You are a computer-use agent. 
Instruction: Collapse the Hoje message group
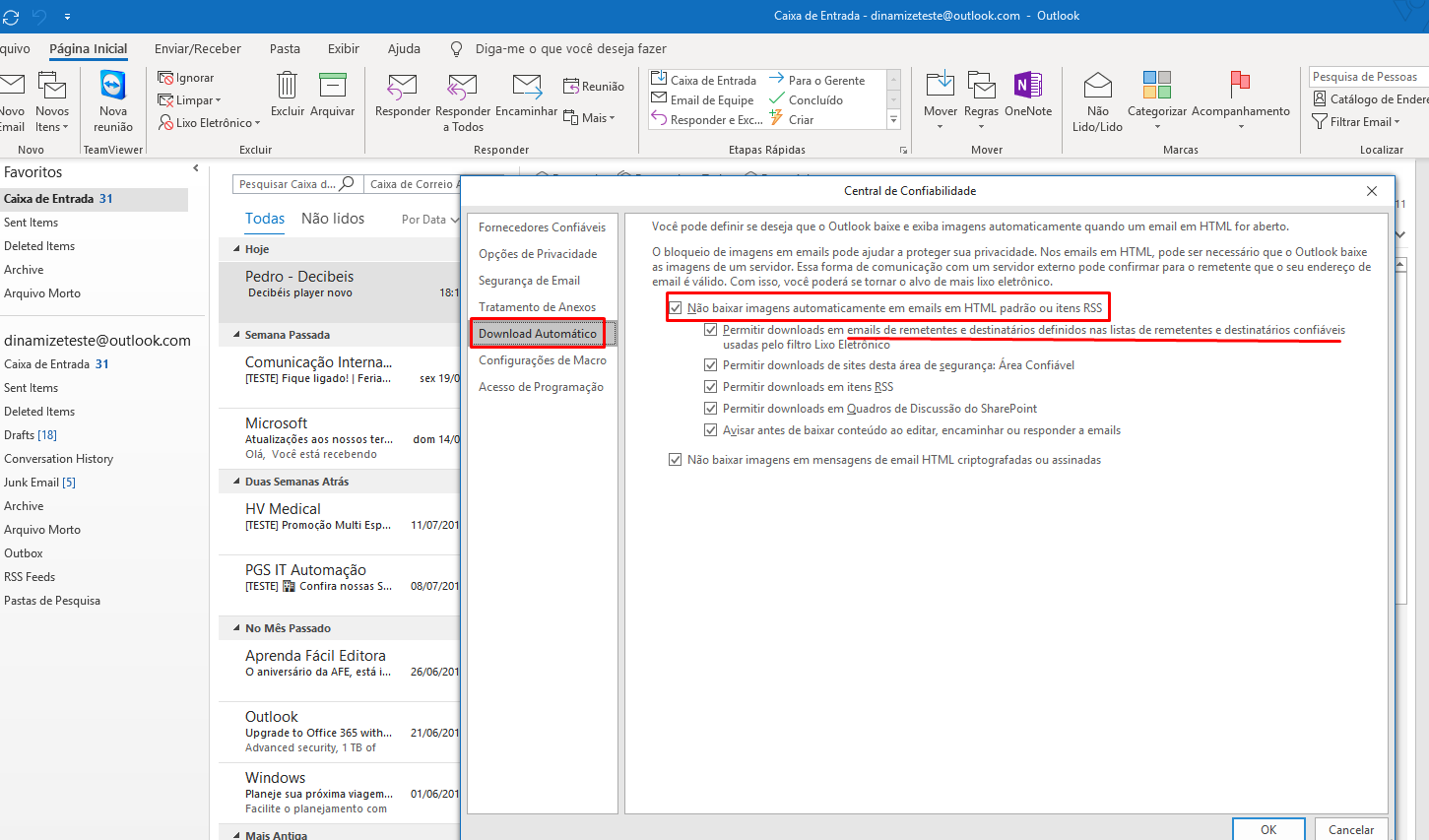(236, 249)
